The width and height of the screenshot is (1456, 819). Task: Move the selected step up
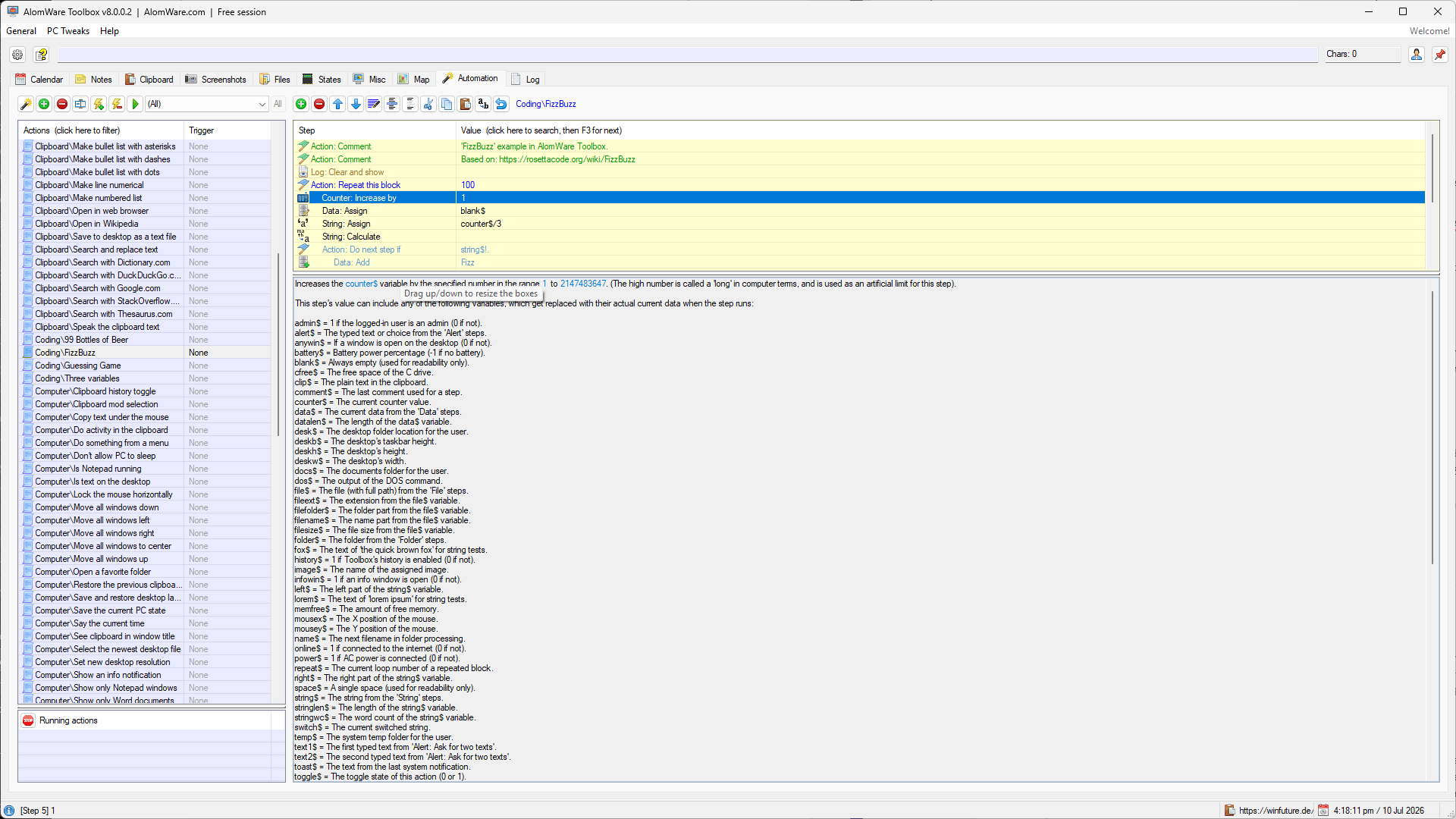pos(337,104)
